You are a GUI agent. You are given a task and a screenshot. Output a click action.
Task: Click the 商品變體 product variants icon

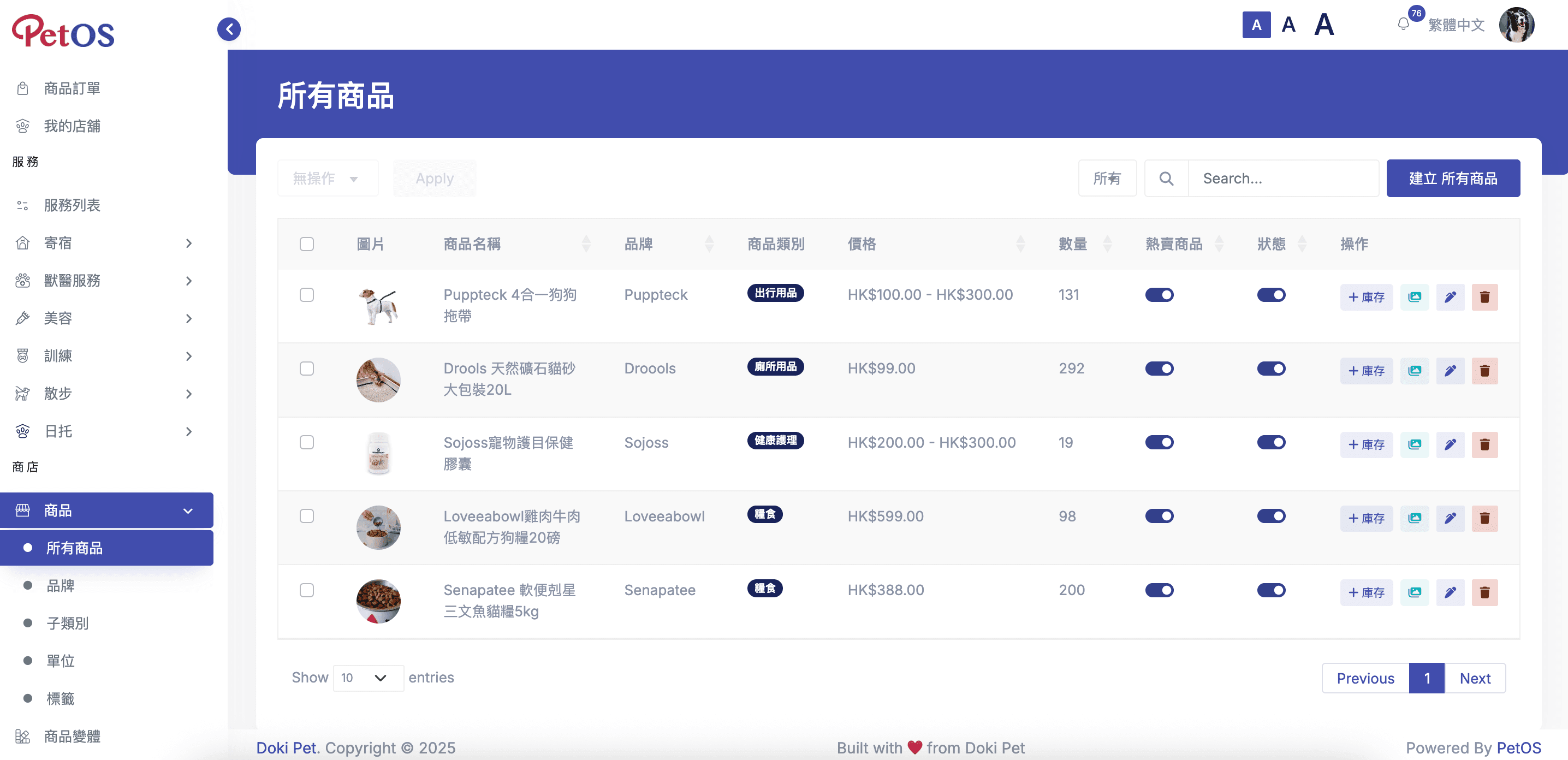22,735
